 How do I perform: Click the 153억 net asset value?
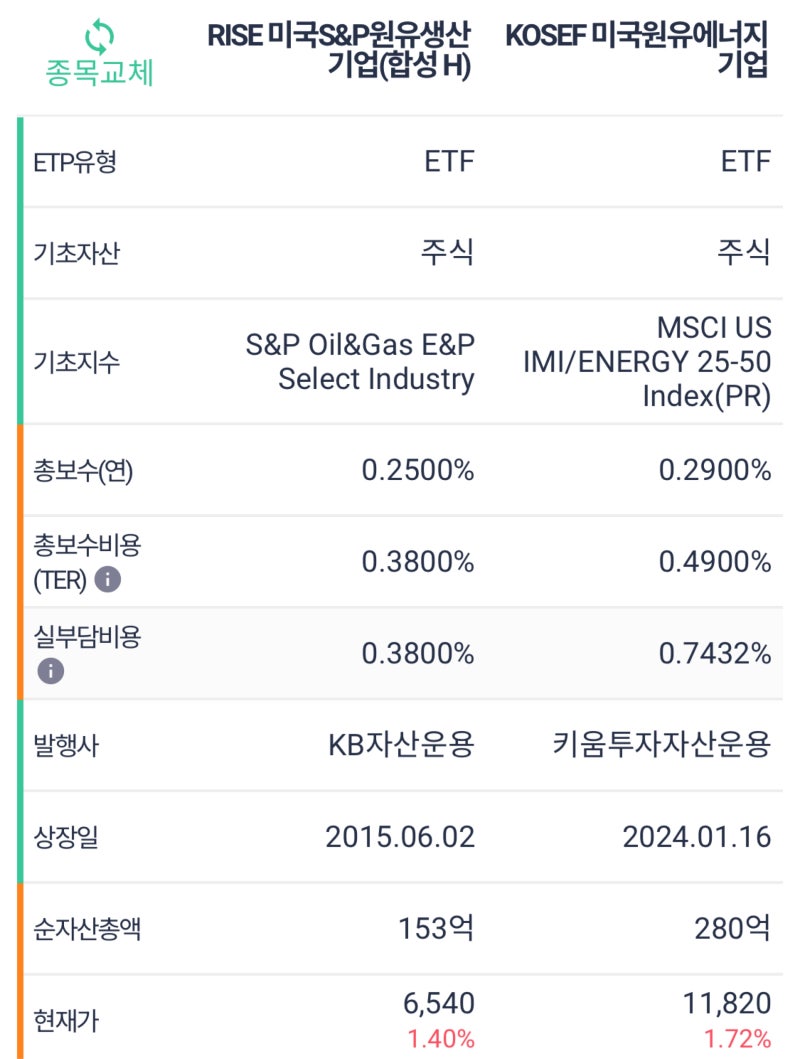tap(436, 928)
